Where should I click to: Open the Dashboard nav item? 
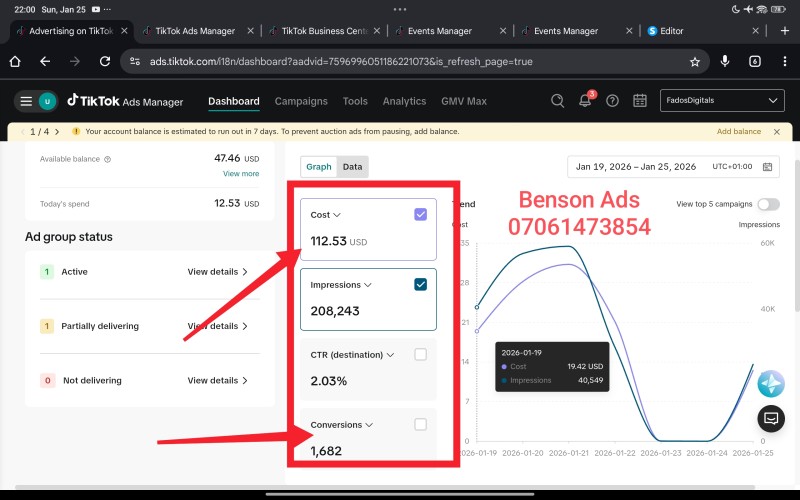click(x=234, y=101)
